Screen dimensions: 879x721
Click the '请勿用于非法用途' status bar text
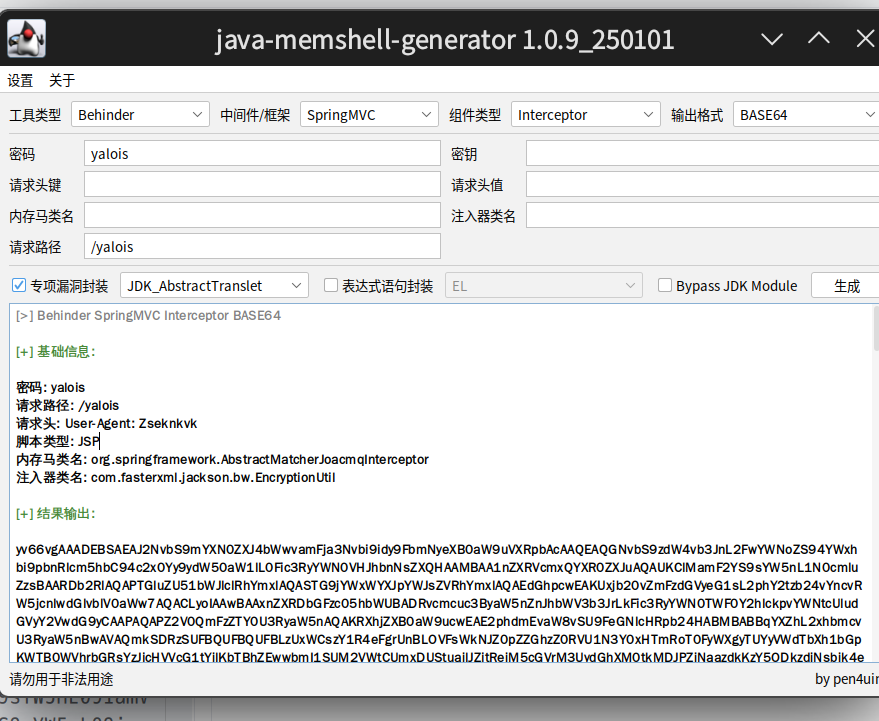61,680
